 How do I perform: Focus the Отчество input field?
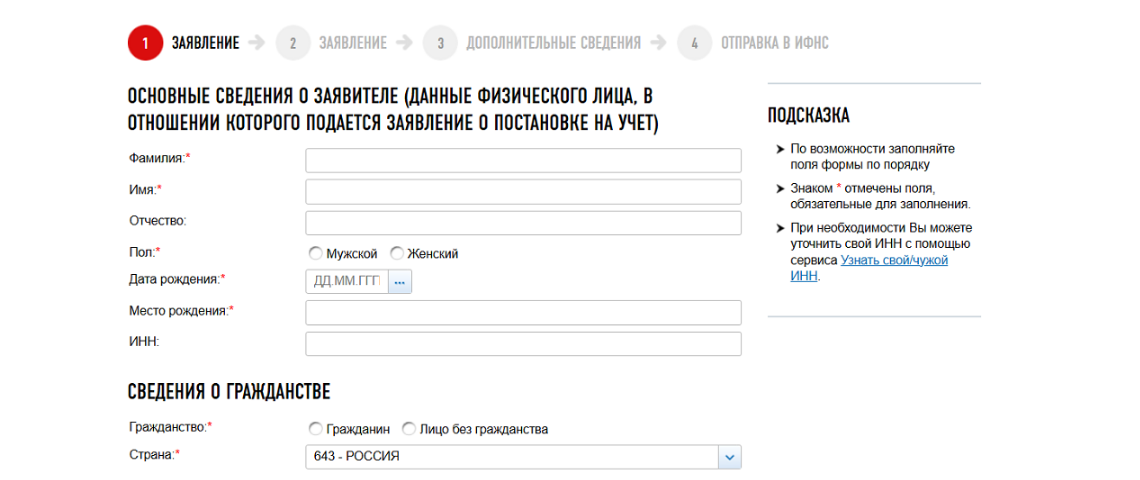(x=523, y=223)
